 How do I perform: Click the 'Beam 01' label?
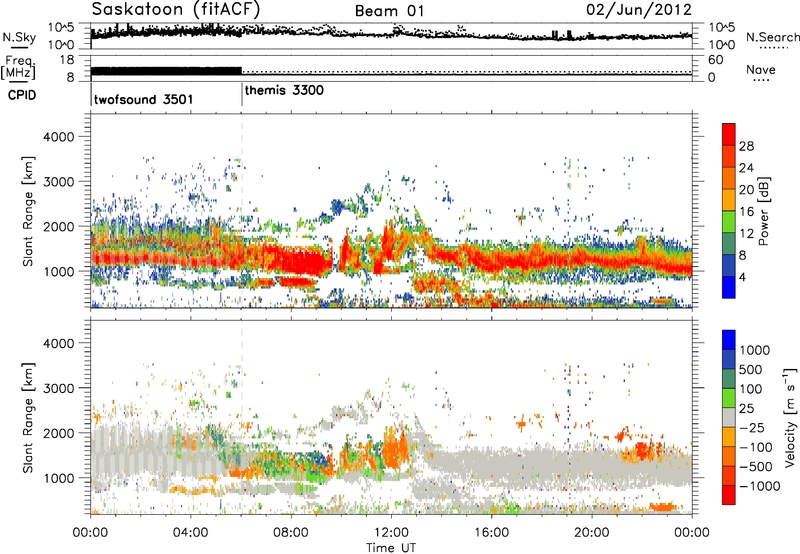coord(389,11)
